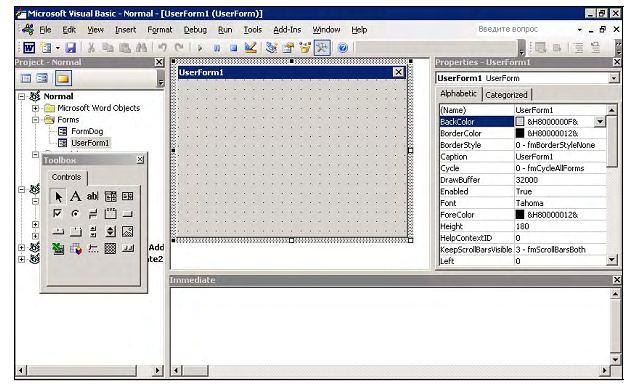The image size is (632, 389).
Task: Select FormDog in the project tree
Action: (87, 131)
